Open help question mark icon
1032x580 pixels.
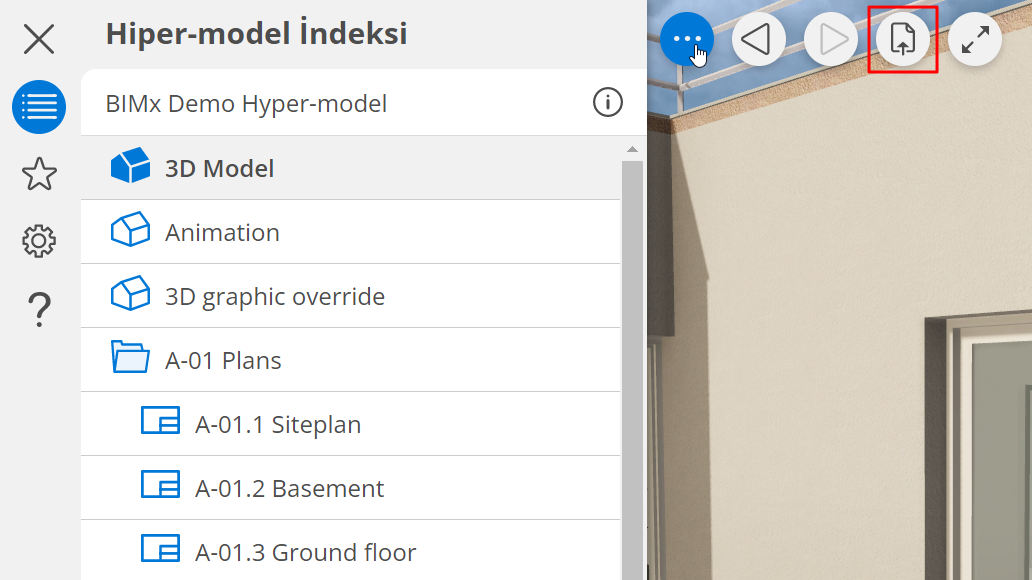(39, 309)
